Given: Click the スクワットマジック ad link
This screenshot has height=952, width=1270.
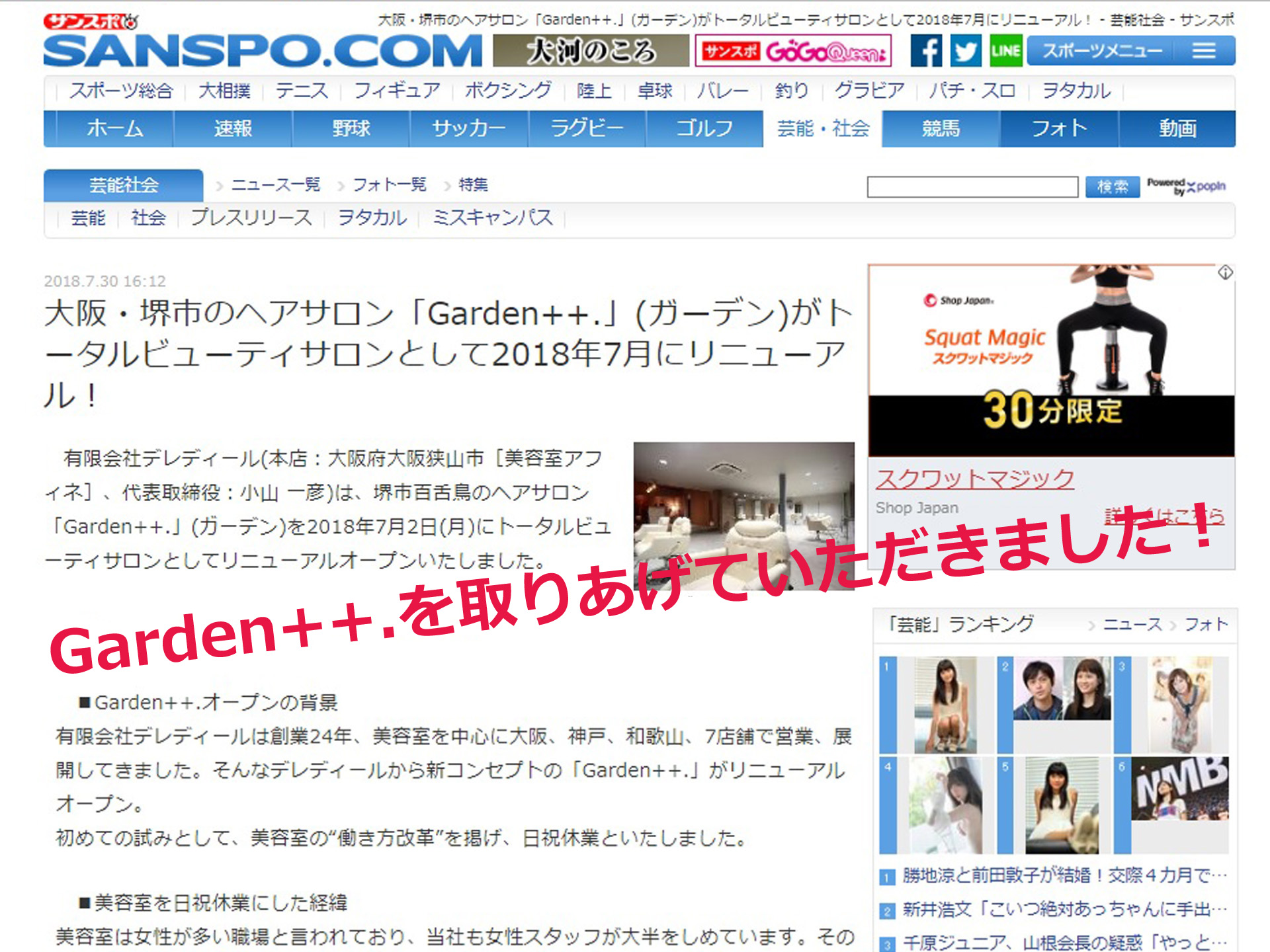Looking at the screenshot, I should (975, 479).
